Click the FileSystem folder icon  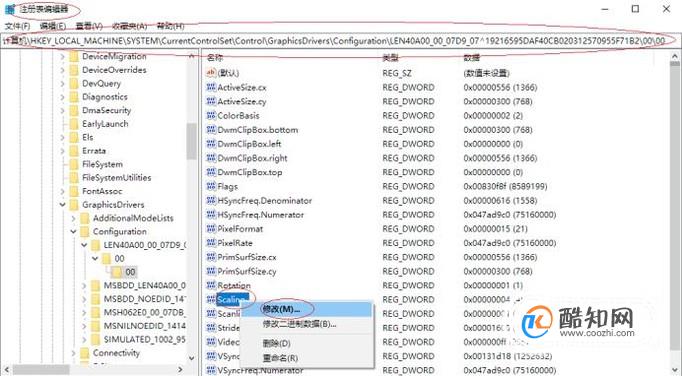point(74,164)
